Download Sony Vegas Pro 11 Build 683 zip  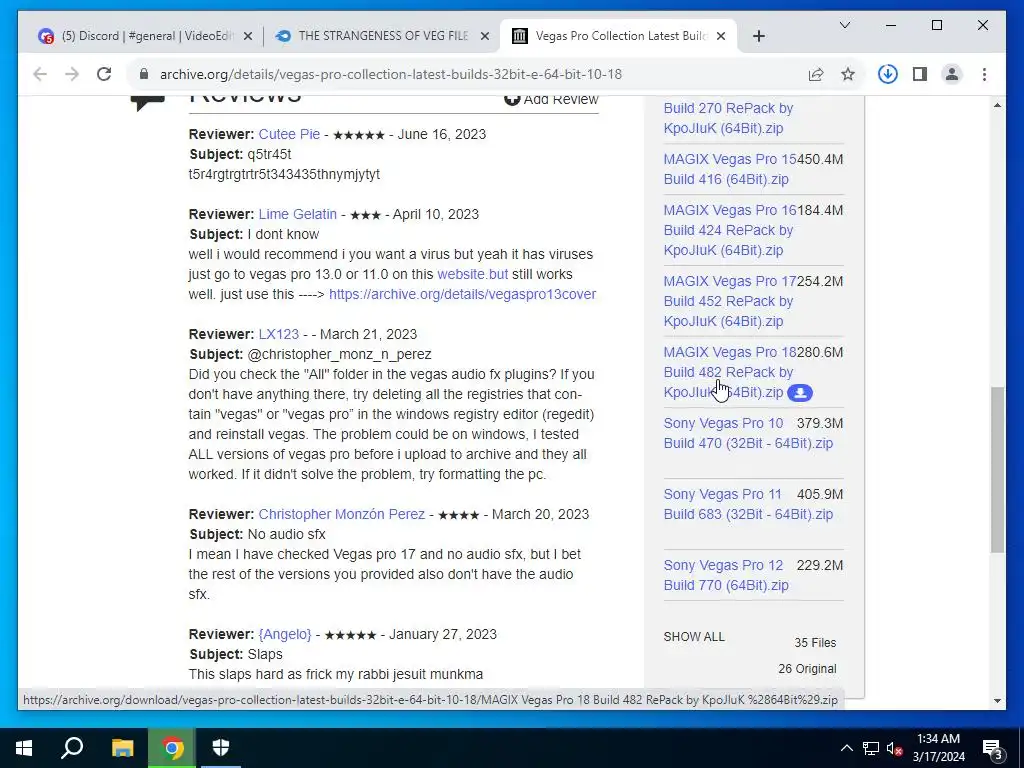click(x=748, y=504)
